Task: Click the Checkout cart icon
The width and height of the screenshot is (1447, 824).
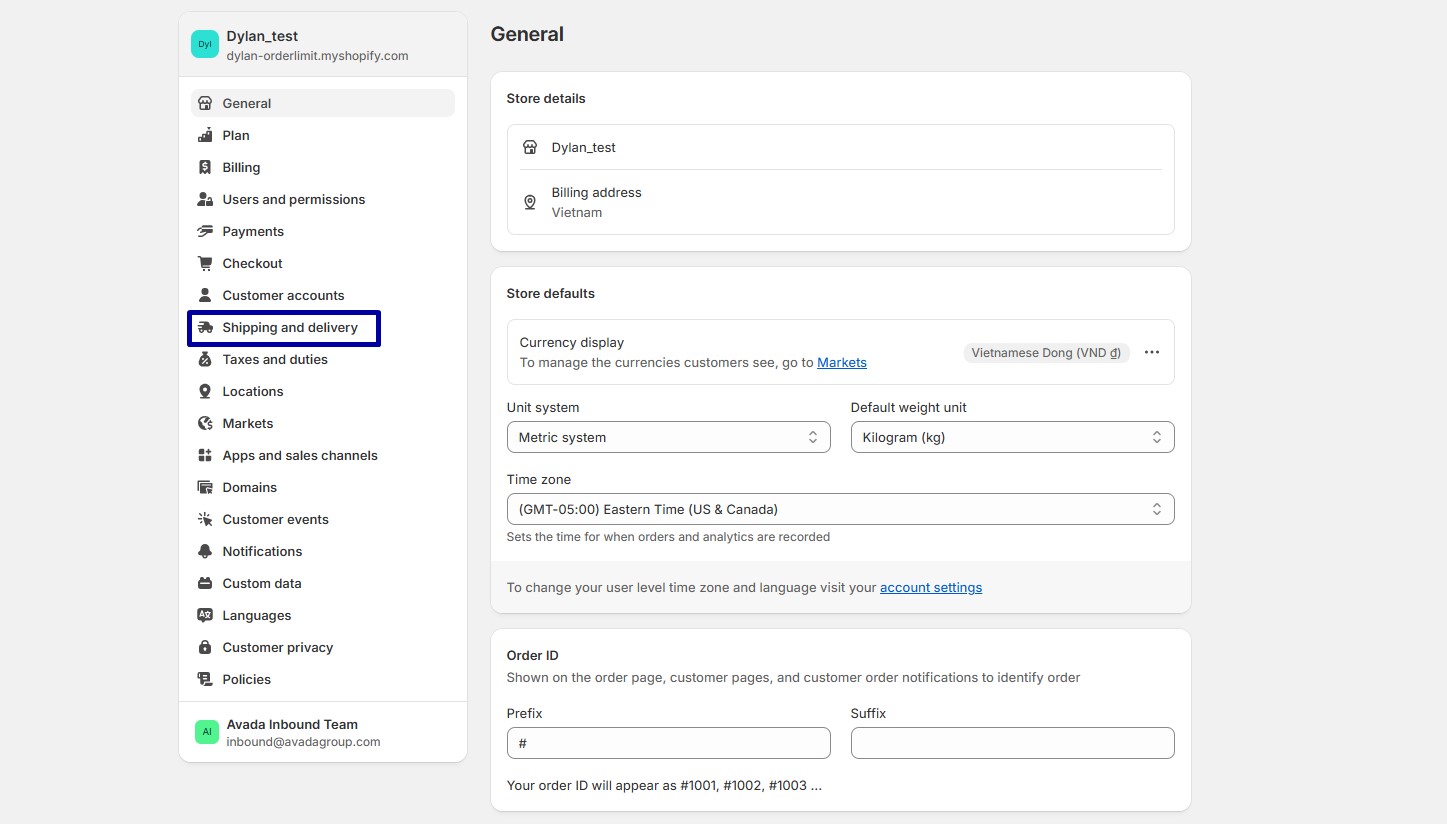Action: tap(205, 263)
